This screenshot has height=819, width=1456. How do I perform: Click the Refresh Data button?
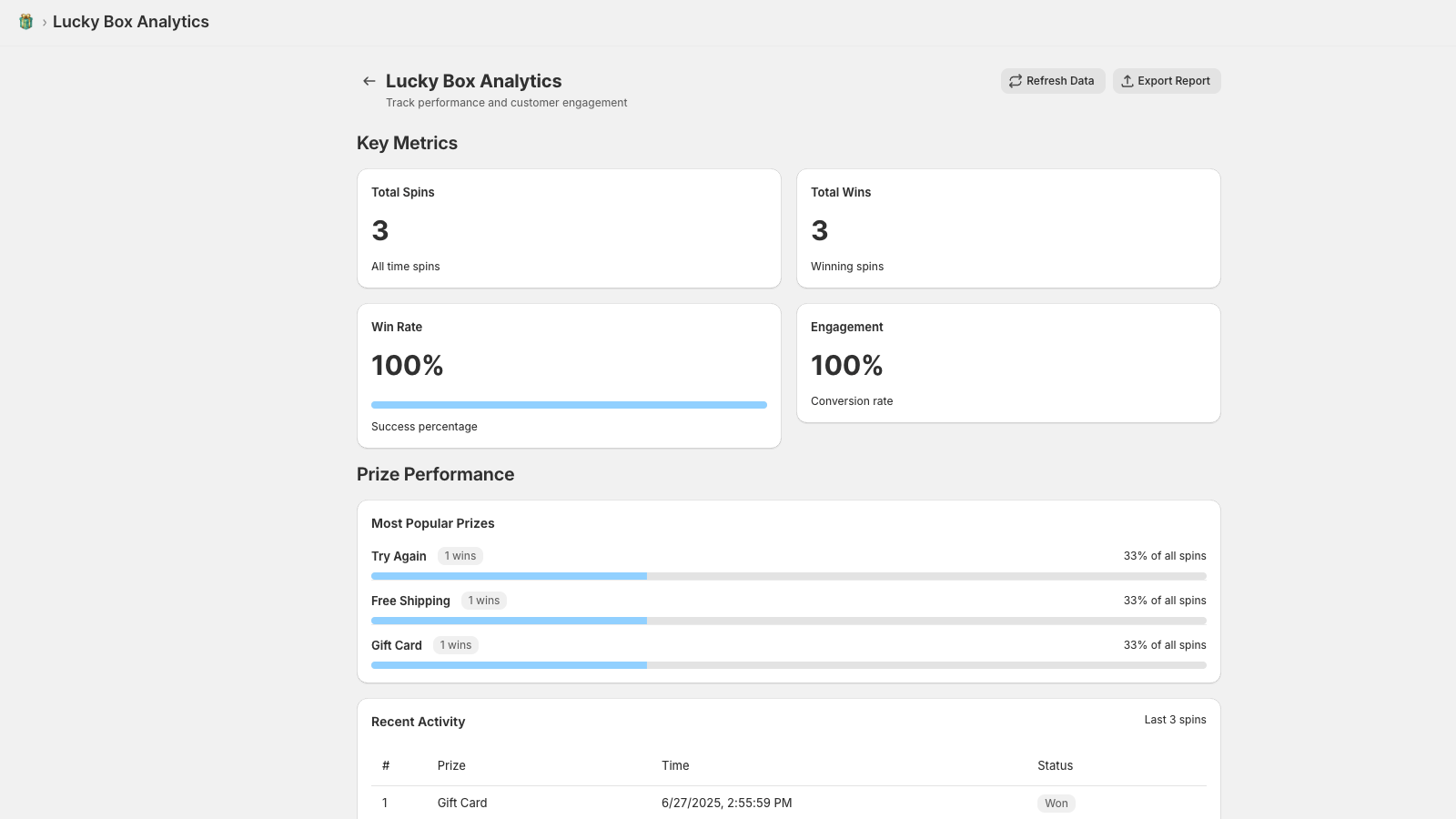tap(1053, 81)
